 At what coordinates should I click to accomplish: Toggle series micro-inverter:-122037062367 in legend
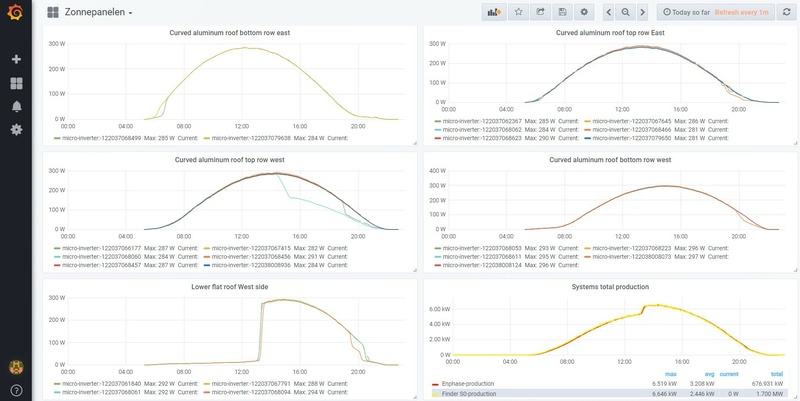(482, 121)
